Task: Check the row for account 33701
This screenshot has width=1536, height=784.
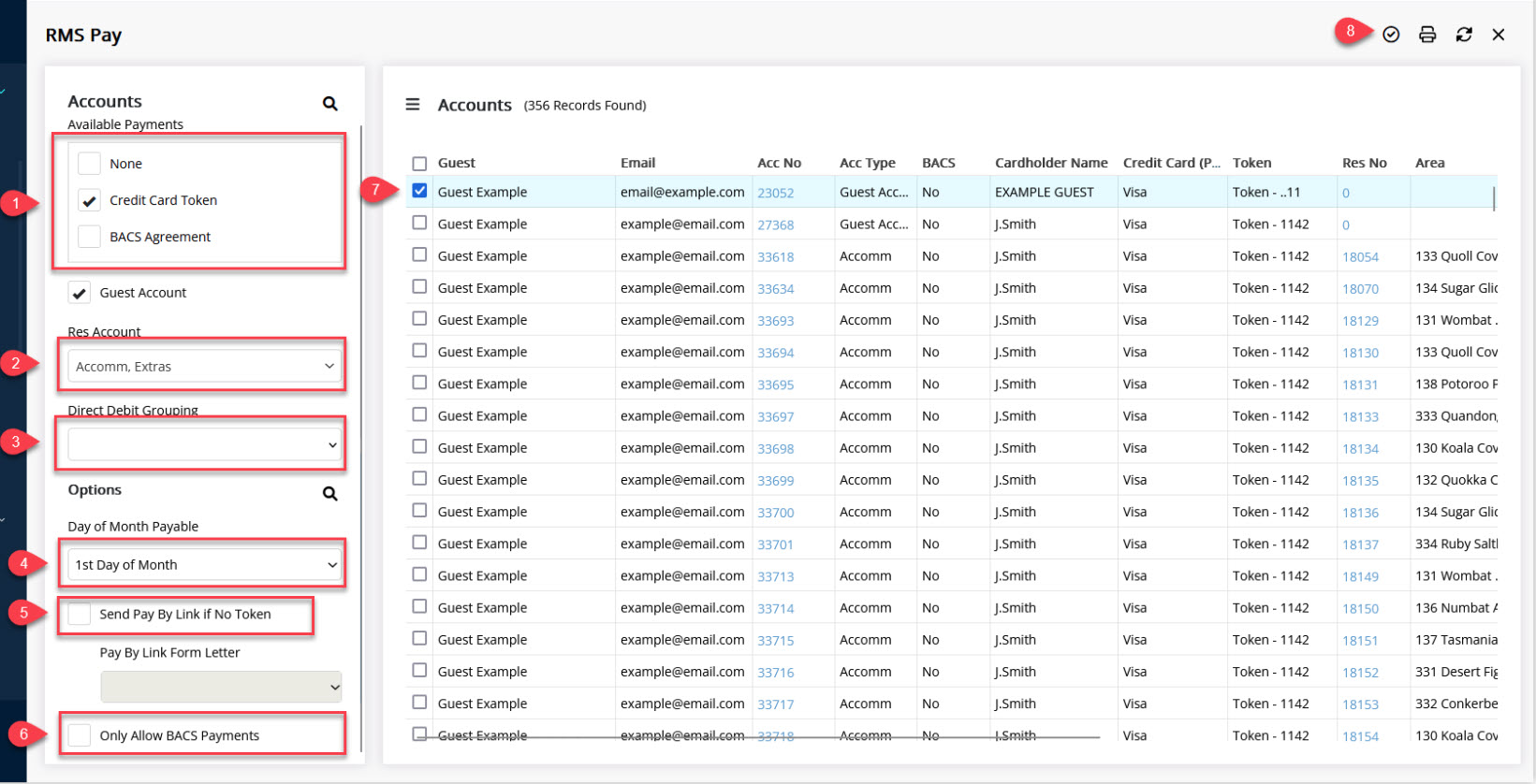Action: (419, 542)
